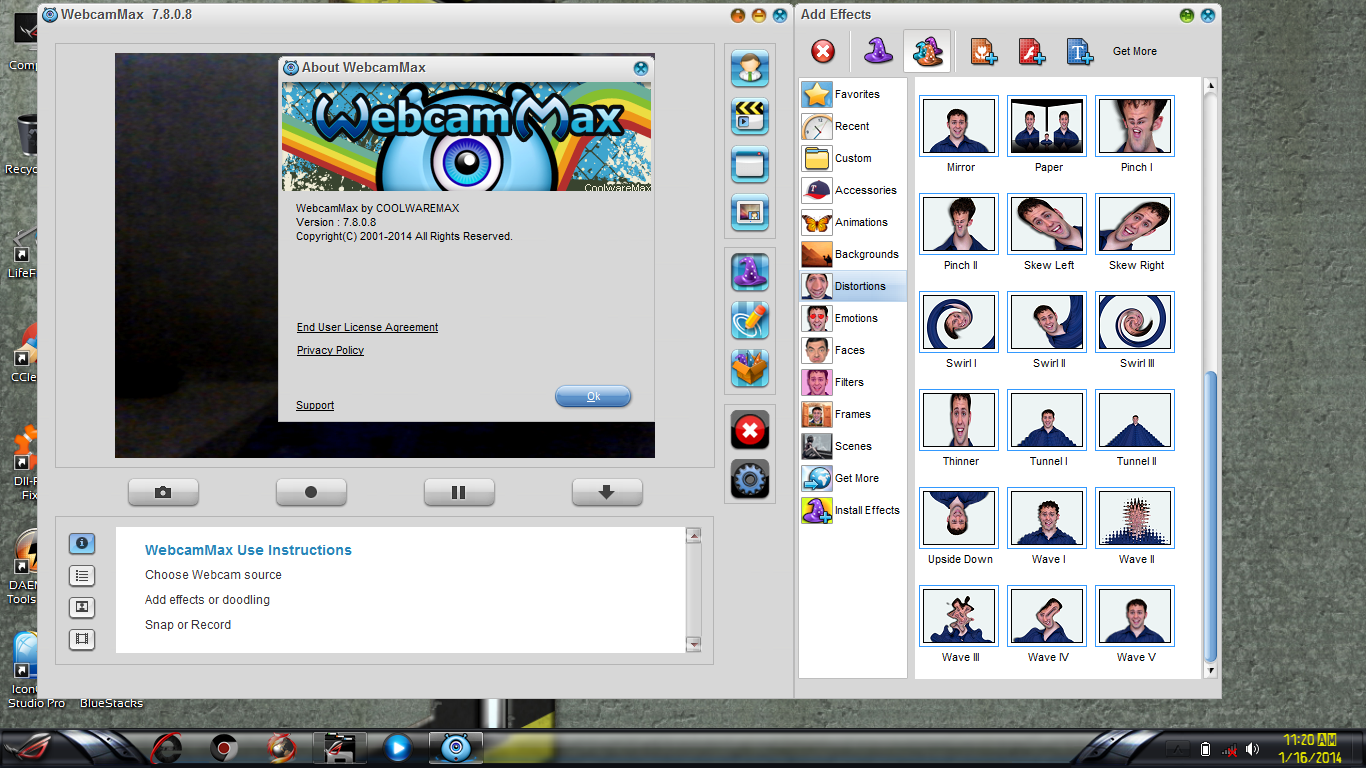
Task: Remove effect with red X in Add Effects toolbar
Action: coord(822,51)
